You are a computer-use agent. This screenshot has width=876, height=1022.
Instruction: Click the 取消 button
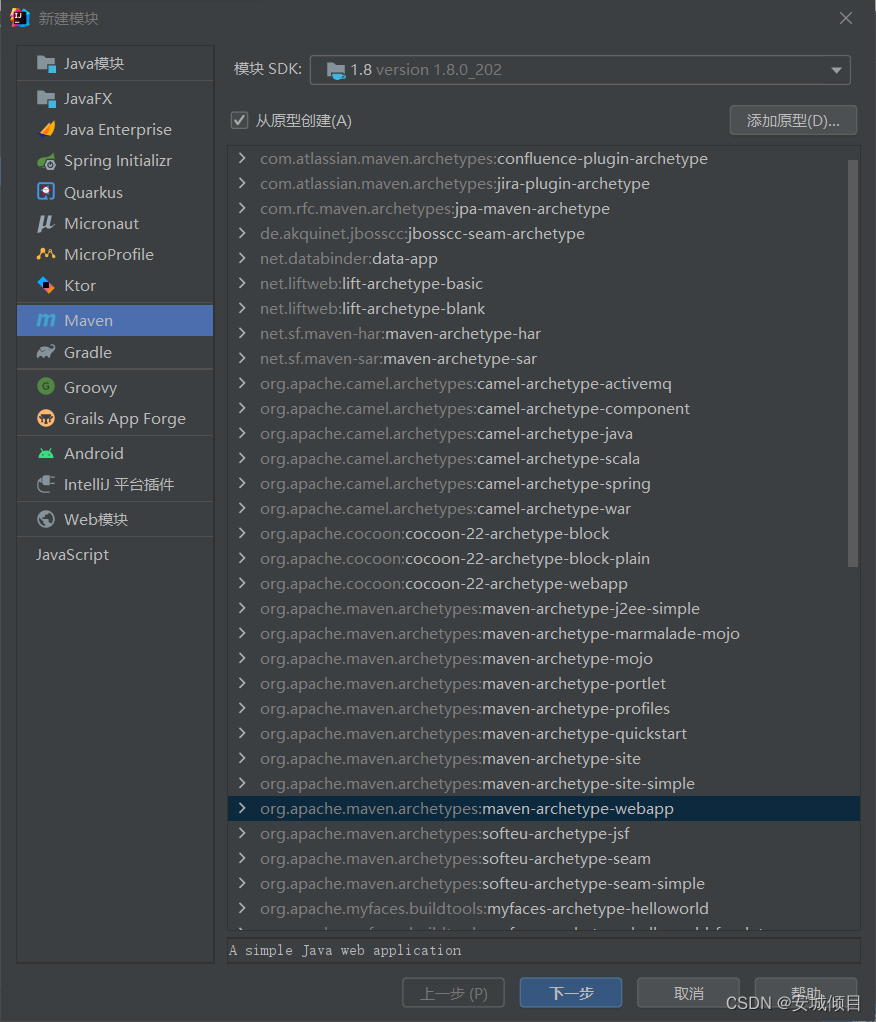tap(688, 993)
